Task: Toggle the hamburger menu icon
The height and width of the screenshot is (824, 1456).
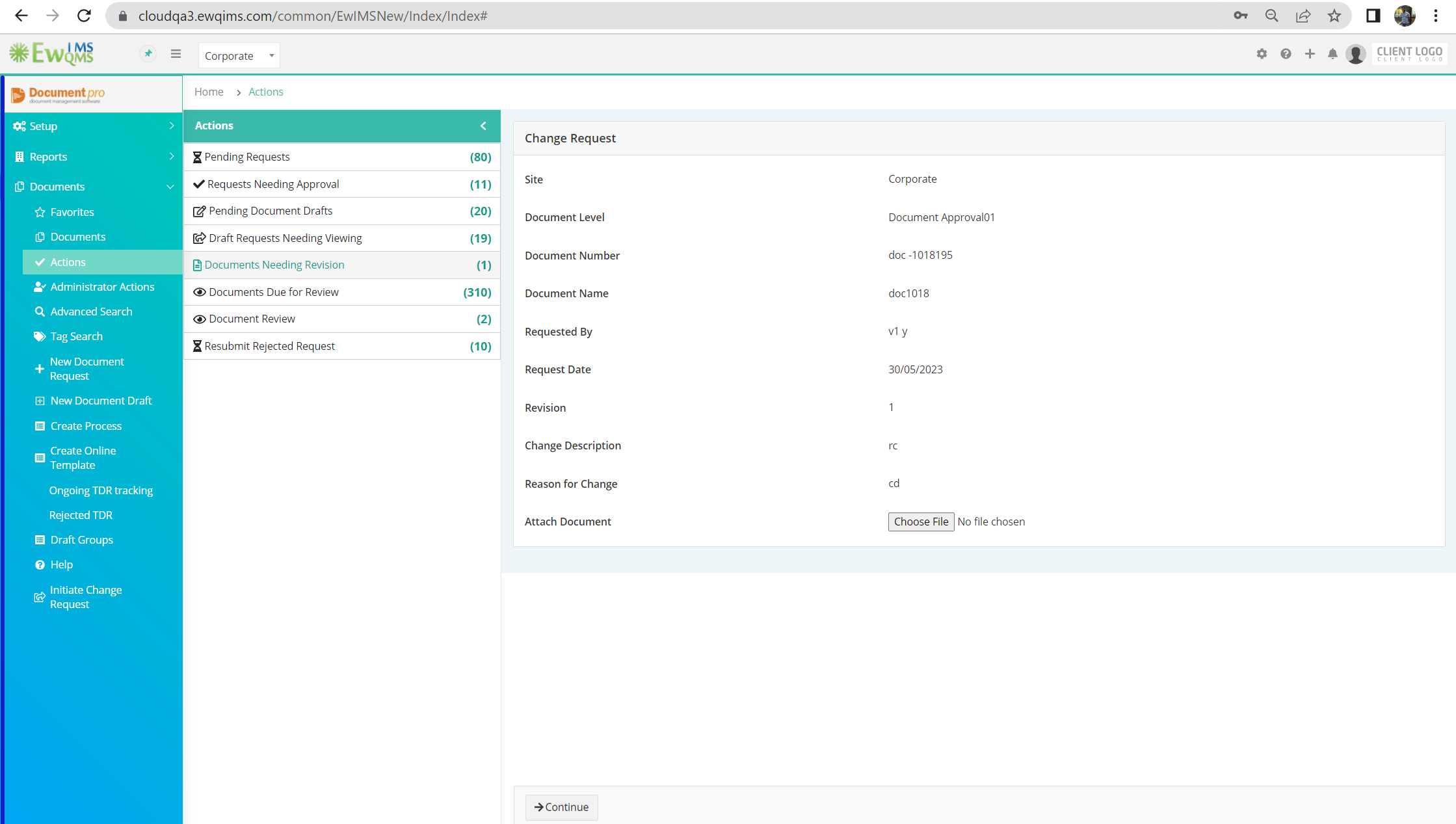Action: point(176,54)
